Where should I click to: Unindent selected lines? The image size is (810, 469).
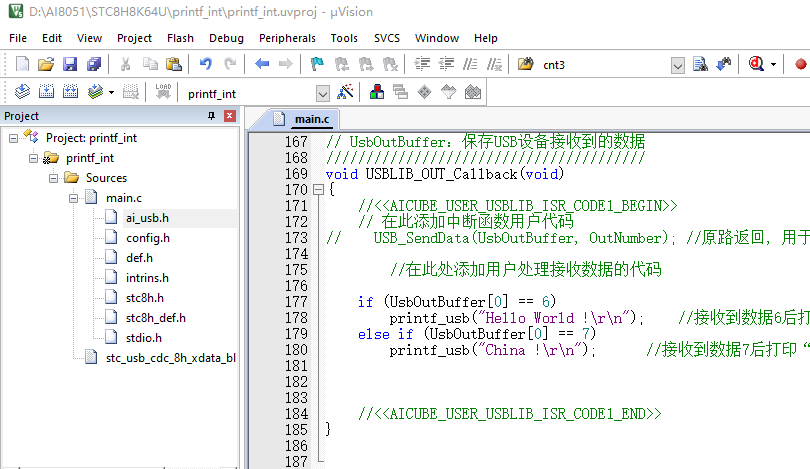click(446, 64)
